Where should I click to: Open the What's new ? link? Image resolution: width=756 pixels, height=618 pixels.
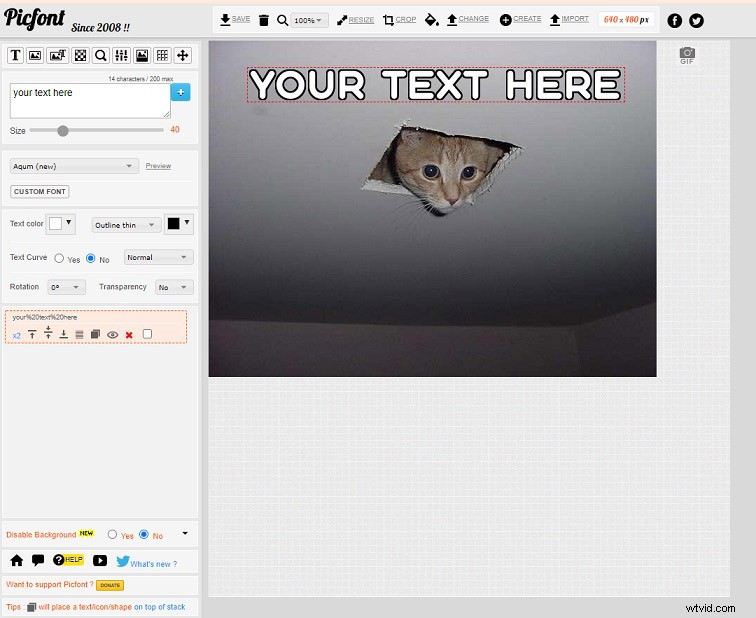154,564
